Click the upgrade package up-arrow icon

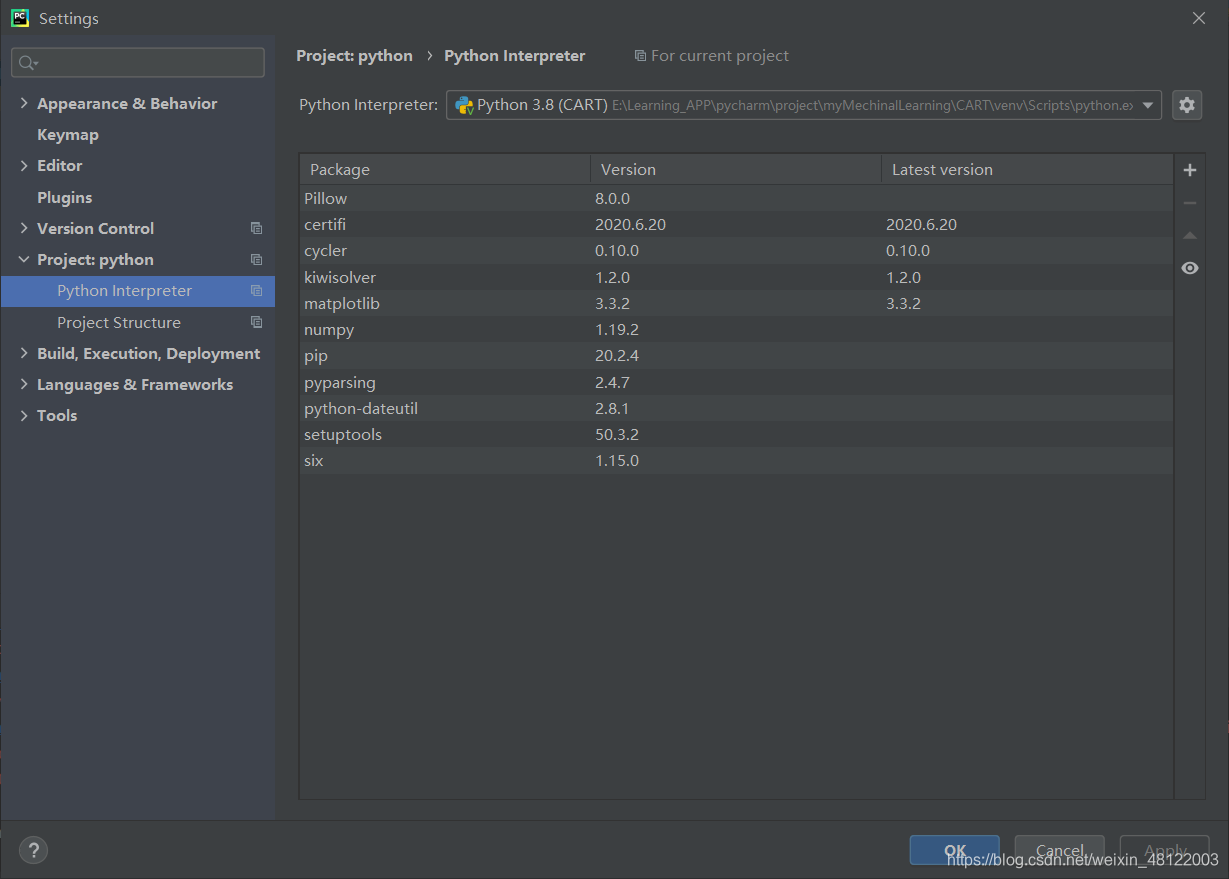pyautogui.click(x=1189, y=236)
